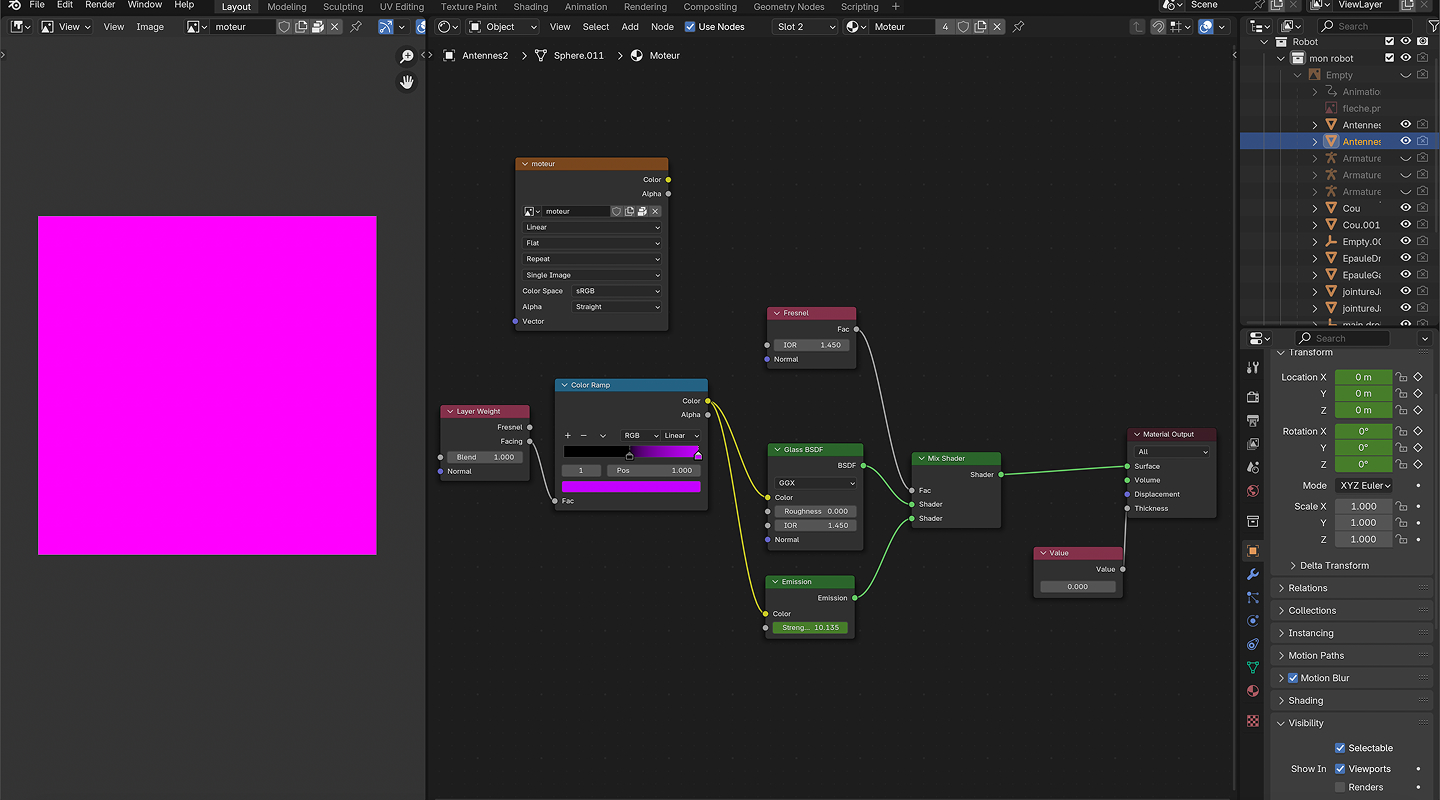Enable Show In Renders checkbox
The height and width of the screenshot is (800, 1440).
[1340, 787]
